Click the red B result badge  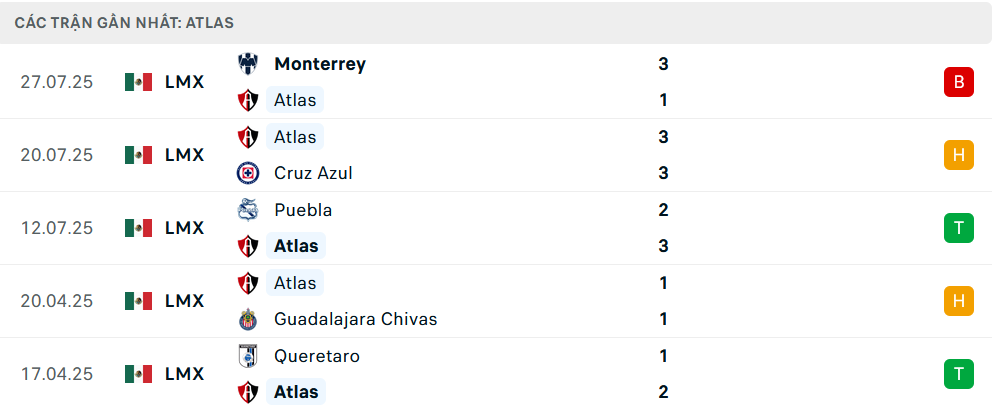point(959,82)
